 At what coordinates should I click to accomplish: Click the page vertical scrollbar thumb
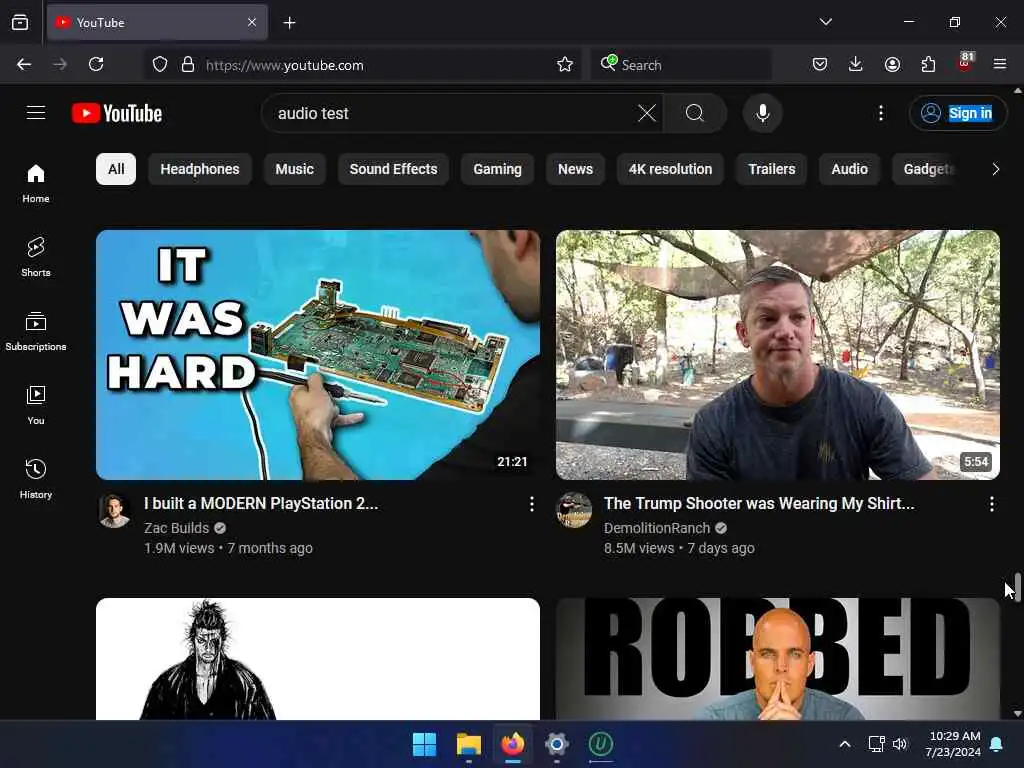1017,586
